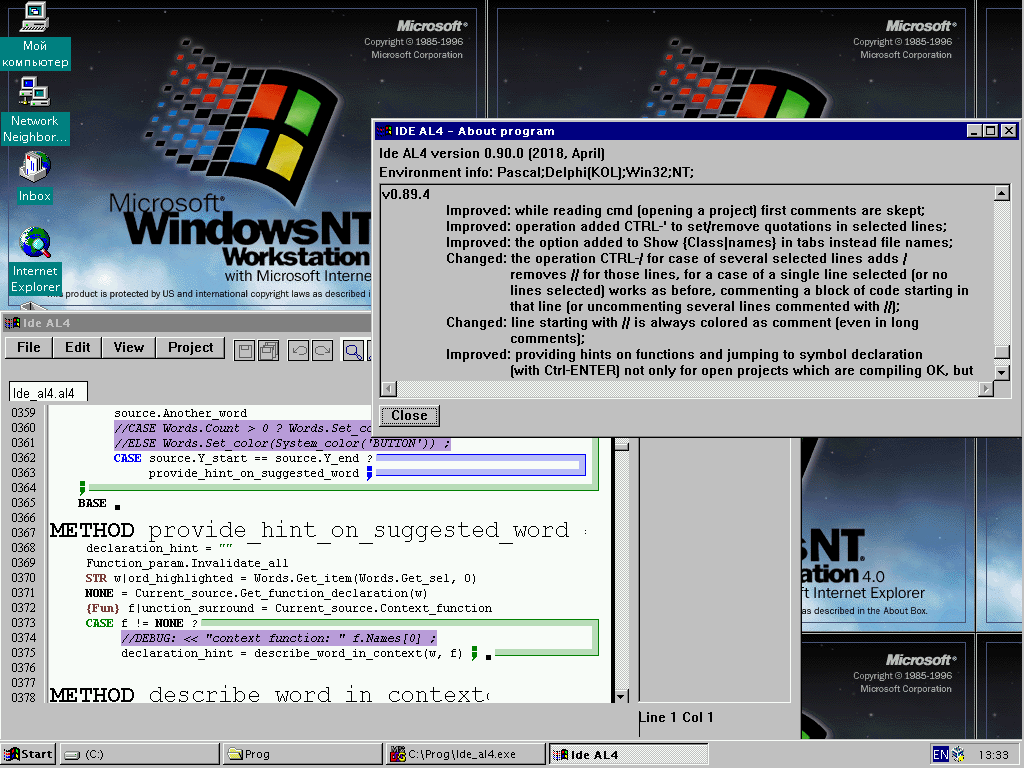Click 'Ide AL4 version 0.90.0' text
The width and height of the screenshot is (1024, 768).
492,153
